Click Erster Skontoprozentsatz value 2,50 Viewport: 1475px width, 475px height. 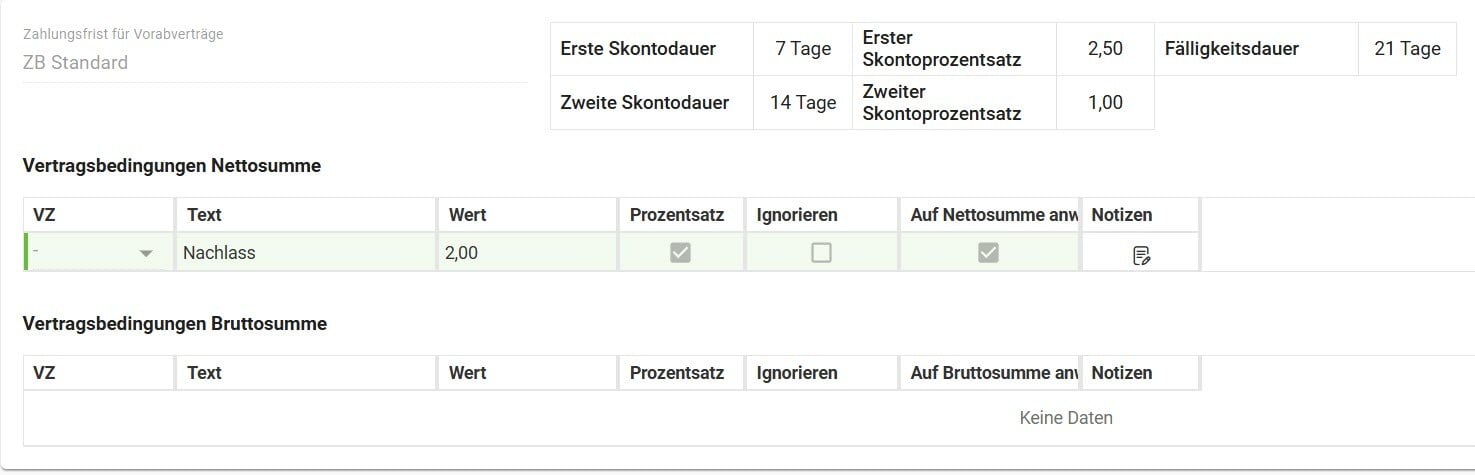1105,49
